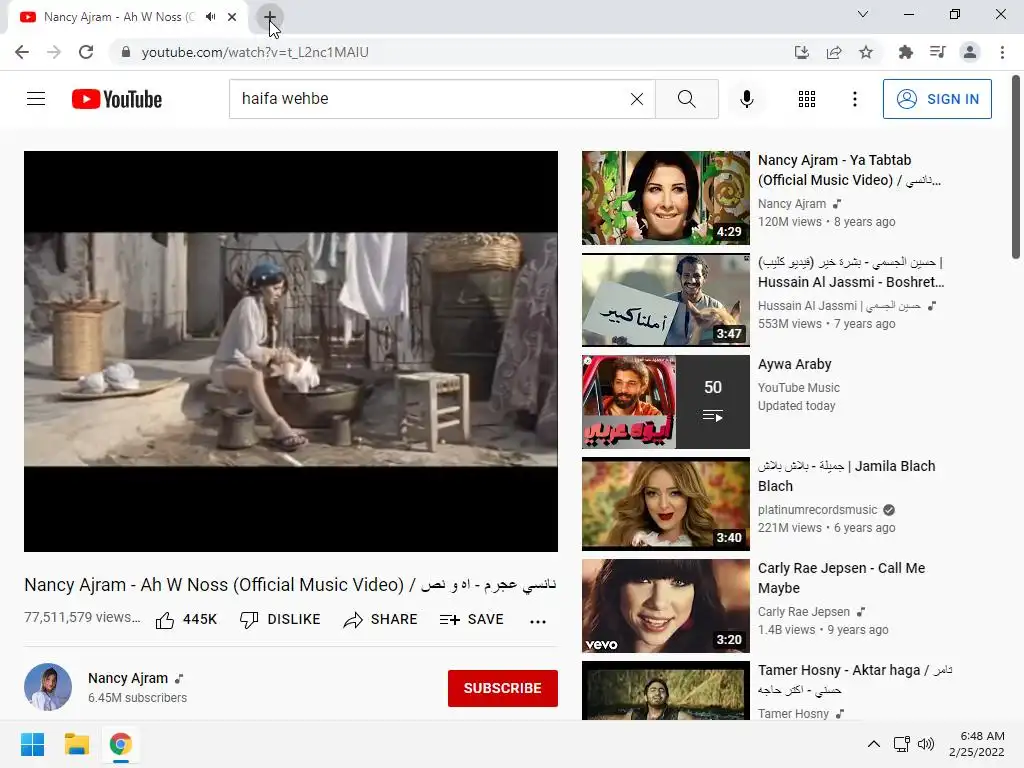Click the address bar URL

pos(255,52)
